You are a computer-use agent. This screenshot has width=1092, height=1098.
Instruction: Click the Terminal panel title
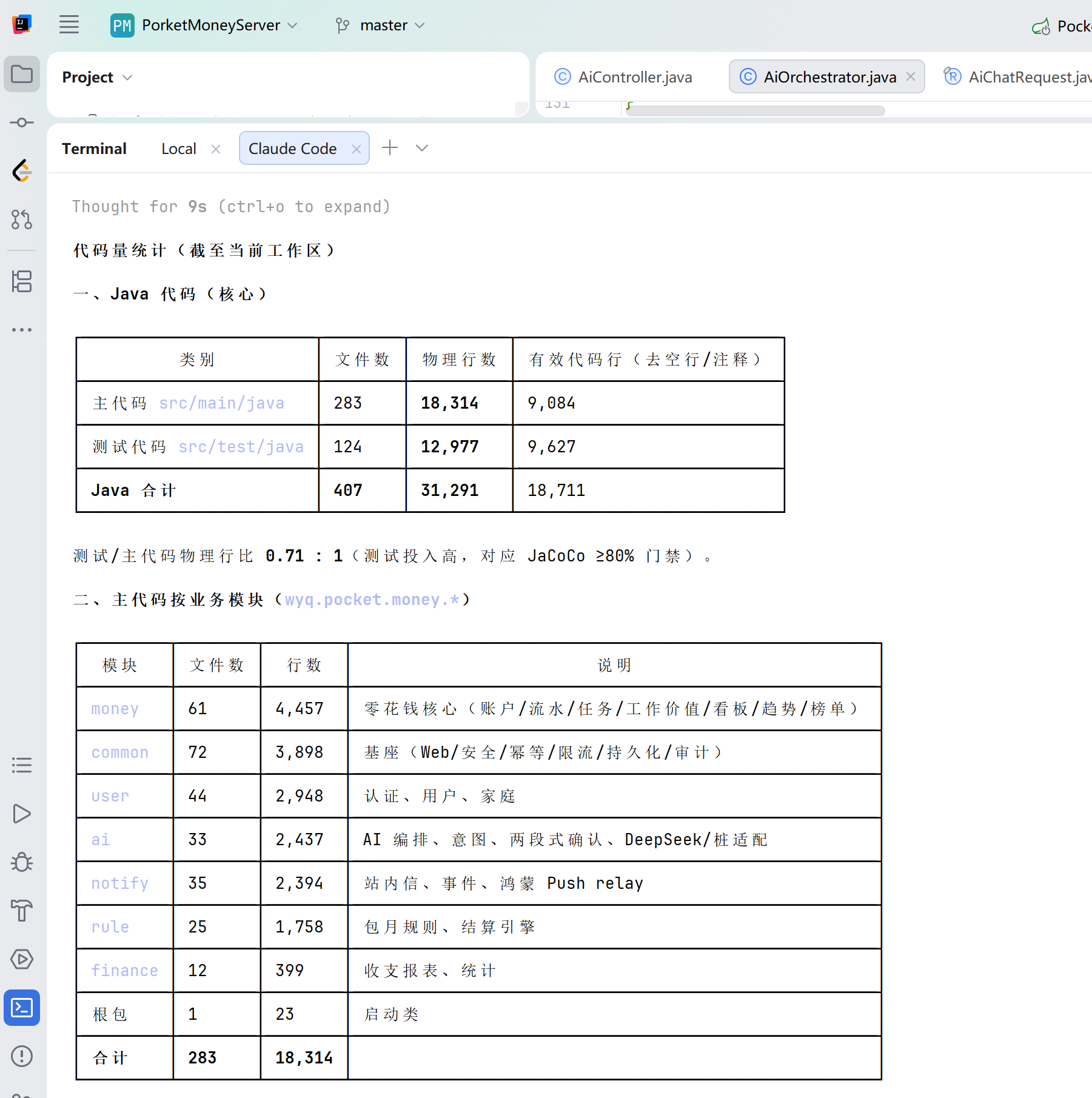pyautogui.click(x=94, y=149)
